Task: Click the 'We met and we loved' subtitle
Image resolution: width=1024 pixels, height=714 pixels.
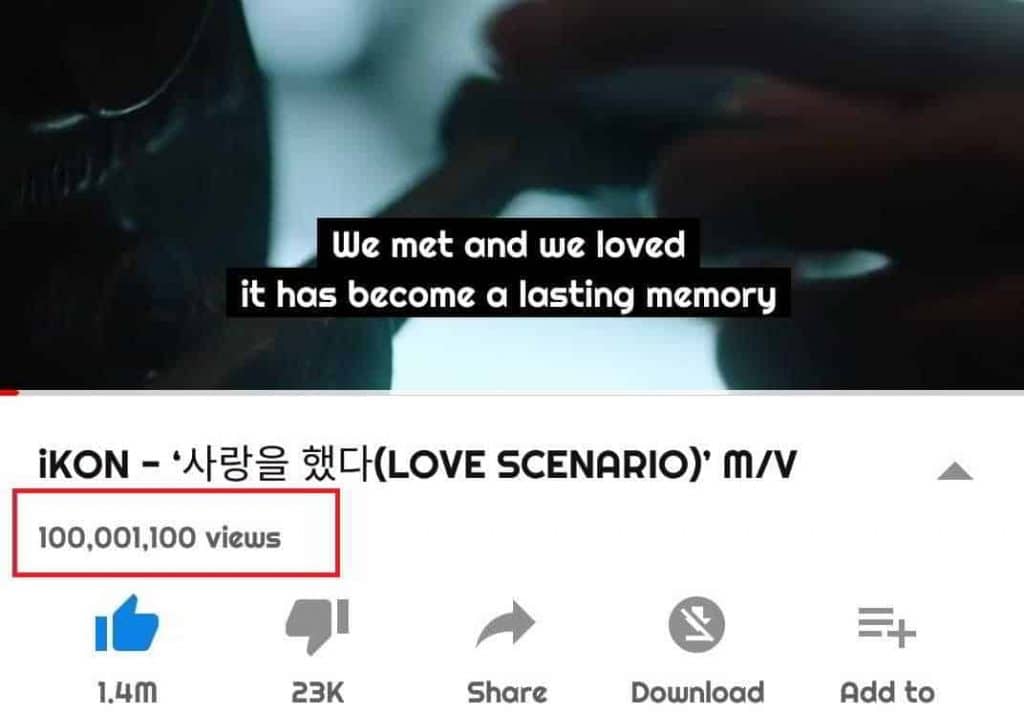Action: tap(508, 244)
